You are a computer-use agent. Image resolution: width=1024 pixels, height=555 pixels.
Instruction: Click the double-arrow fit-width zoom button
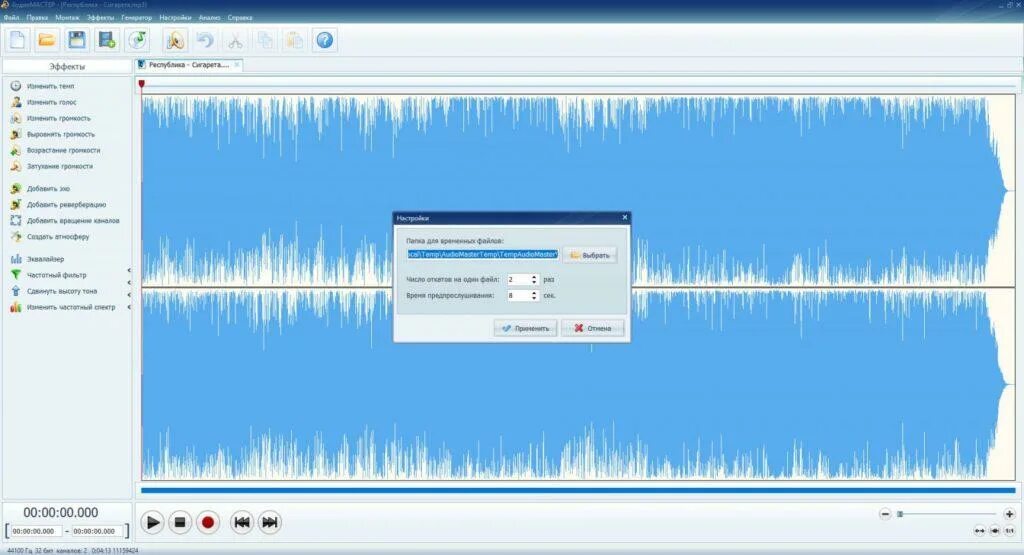tap(980, 531)
